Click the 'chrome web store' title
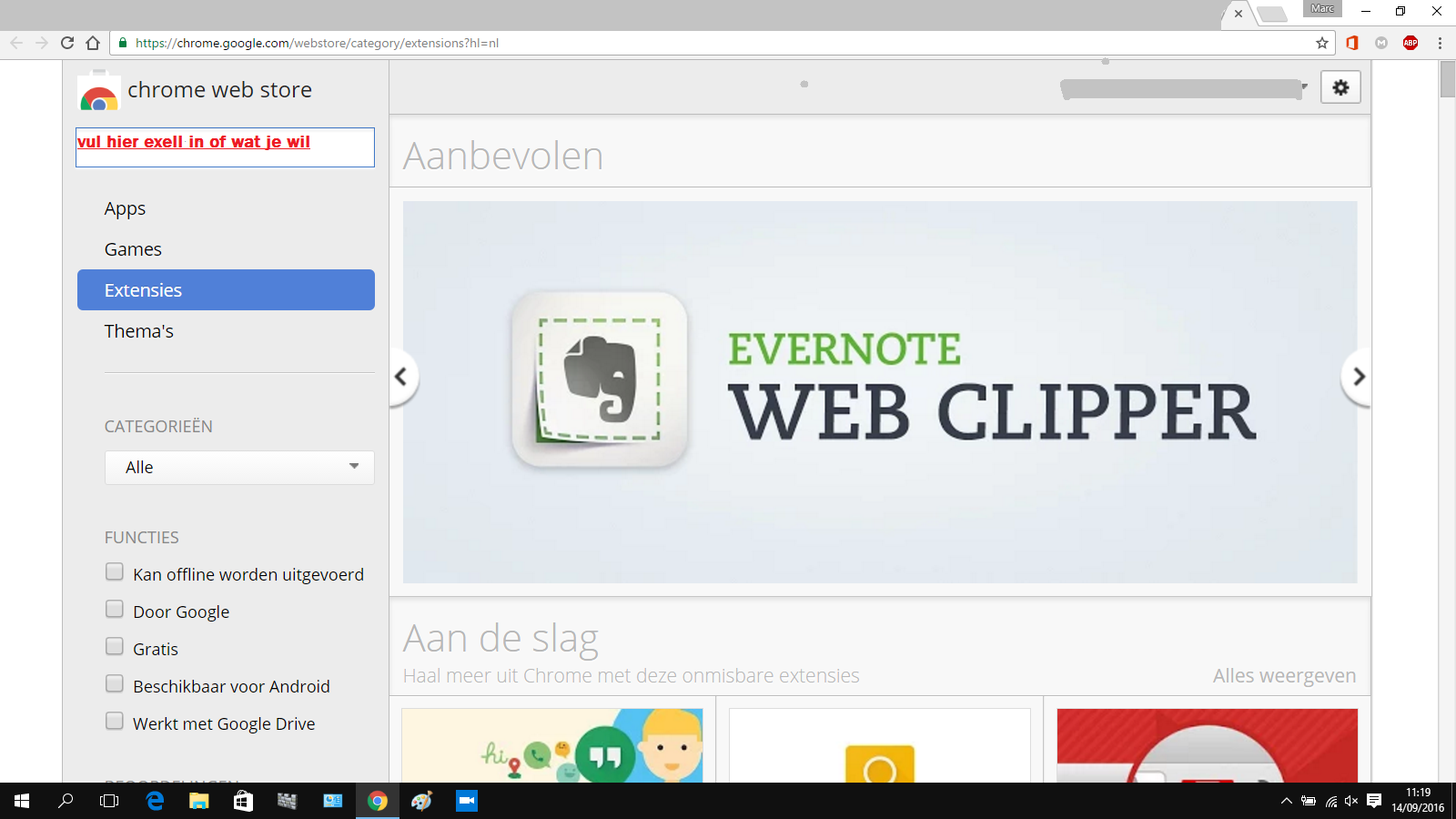The image size is (1456, 819). (219, 90)
